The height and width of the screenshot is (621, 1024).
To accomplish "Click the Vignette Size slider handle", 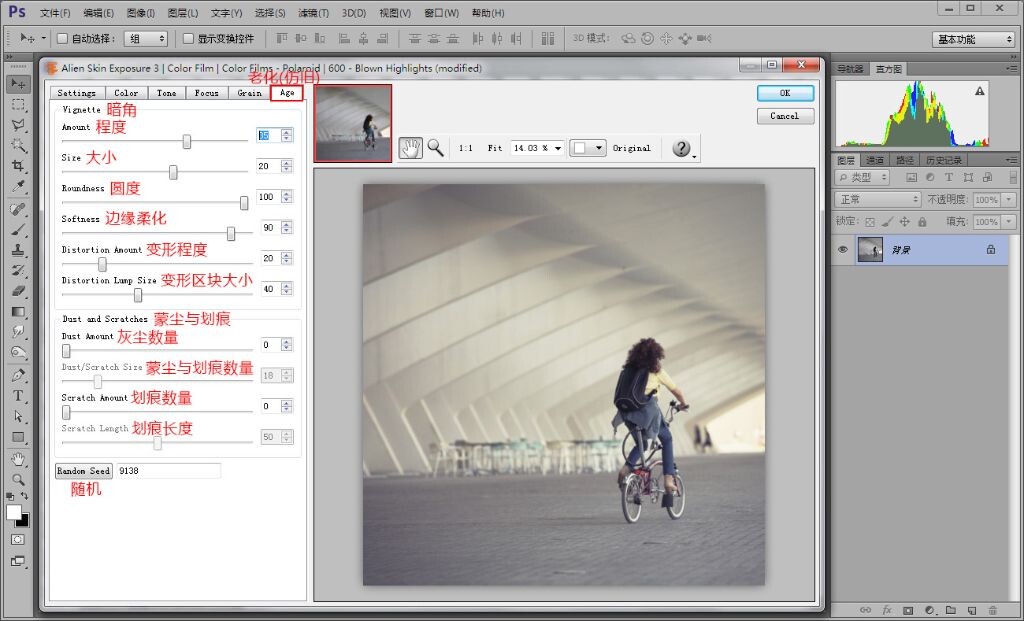I will [173, 172].
